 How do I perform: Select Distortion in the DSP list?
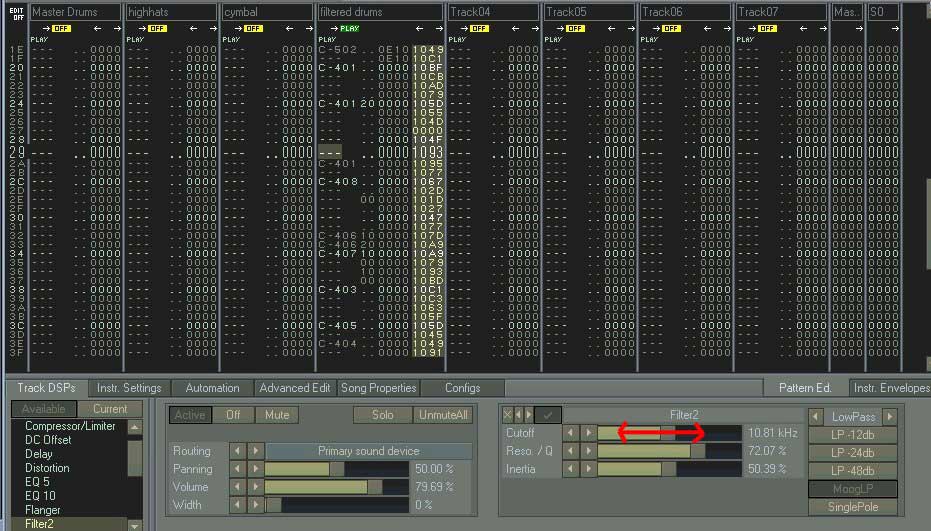(x=47, y=468)
